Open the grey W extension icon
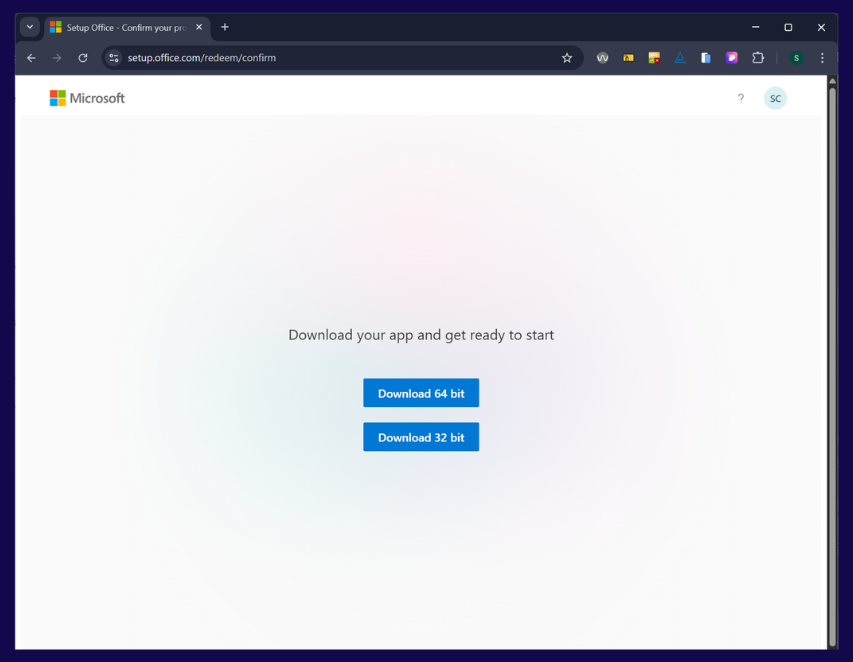 (x=602, y=58)
